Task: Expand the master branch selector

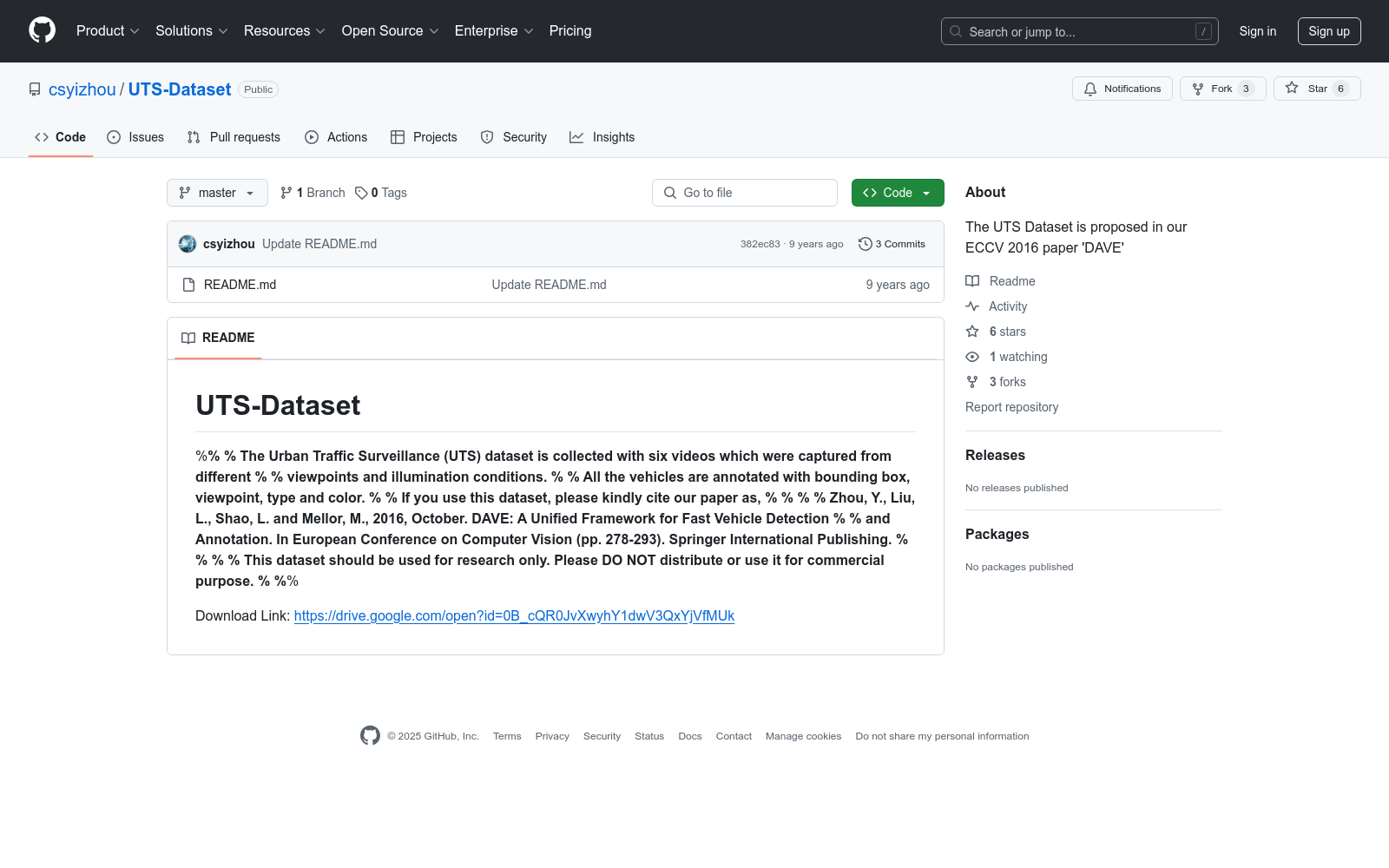Action: [217, 193]
